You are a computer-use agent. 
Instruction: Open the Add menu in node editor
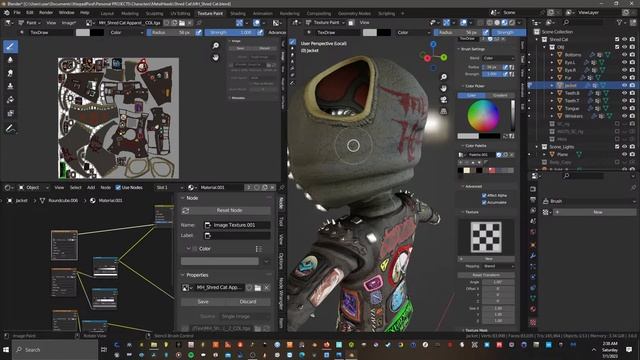[x=91, y=187]
